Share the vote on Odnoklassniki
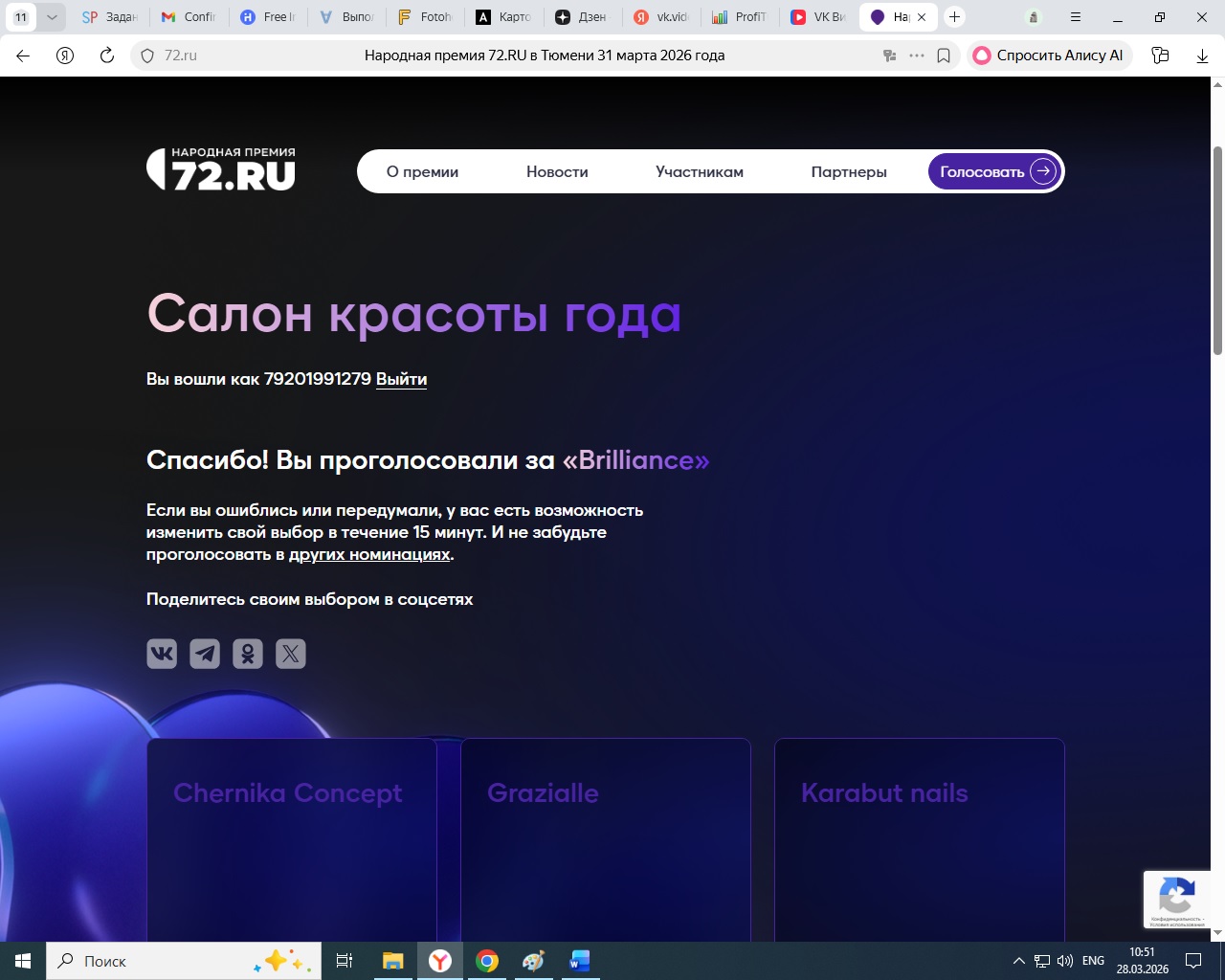This screenshot has width=1225, height=980. pos(248,654)
